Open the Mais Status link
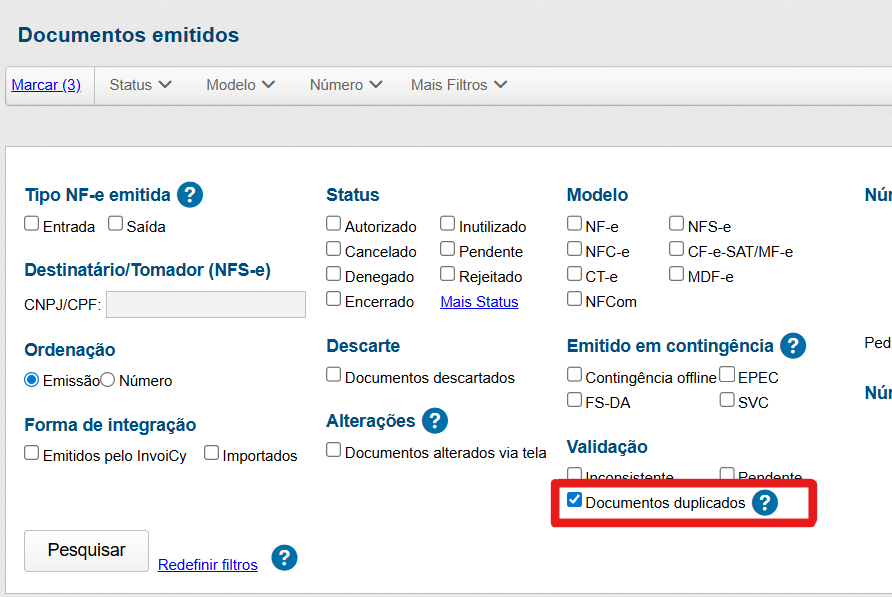This screenshot has width=892, height=597. 479,301
